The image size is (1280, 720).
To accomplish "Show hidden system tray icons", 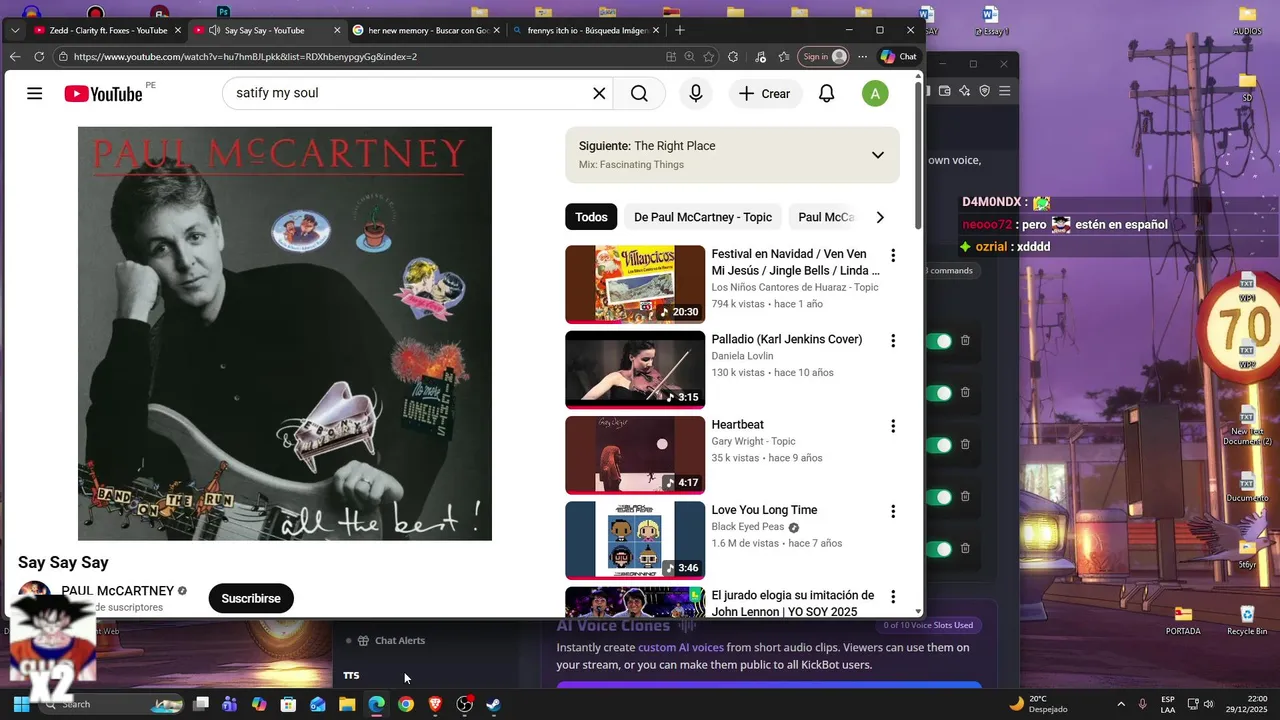I will click(x=1121, y=704).
